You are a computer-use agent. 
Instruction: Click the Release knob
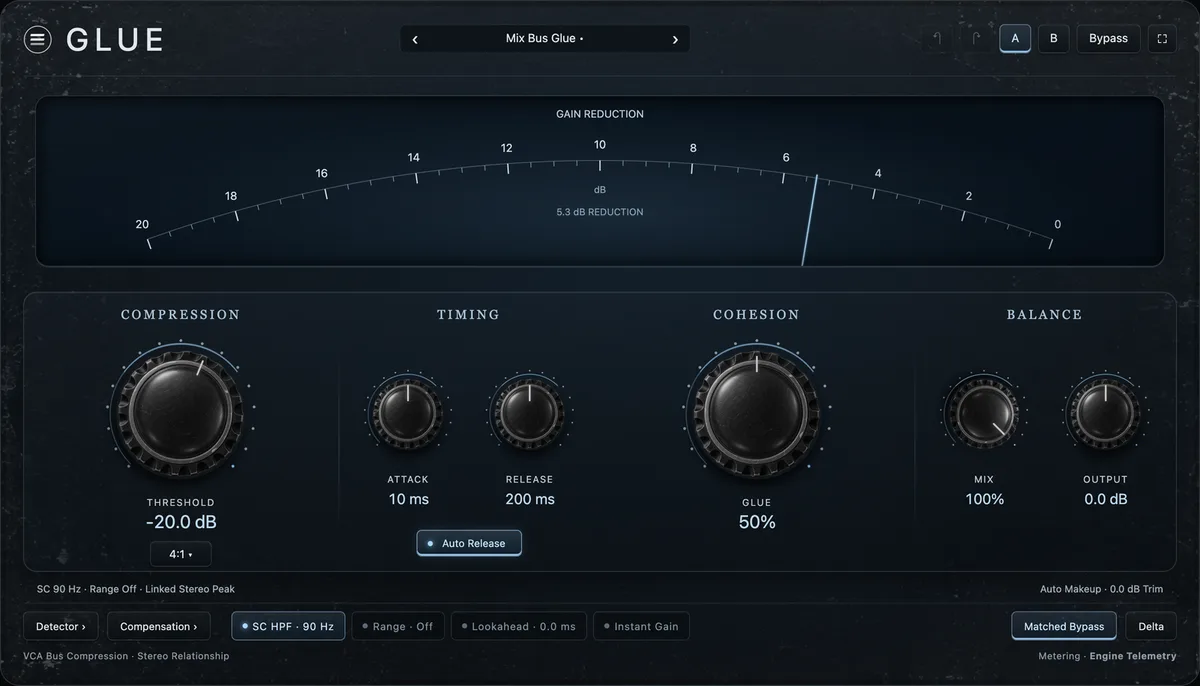tap(529, 412)
